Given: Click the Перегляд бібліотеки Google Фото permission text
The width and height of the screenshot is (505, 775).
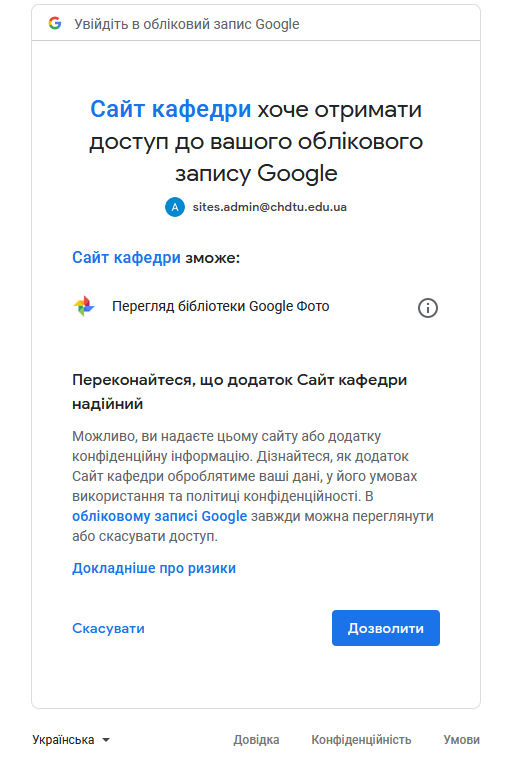Looking at the screenshot, I should pyautogui.click(x=220, y=306).
